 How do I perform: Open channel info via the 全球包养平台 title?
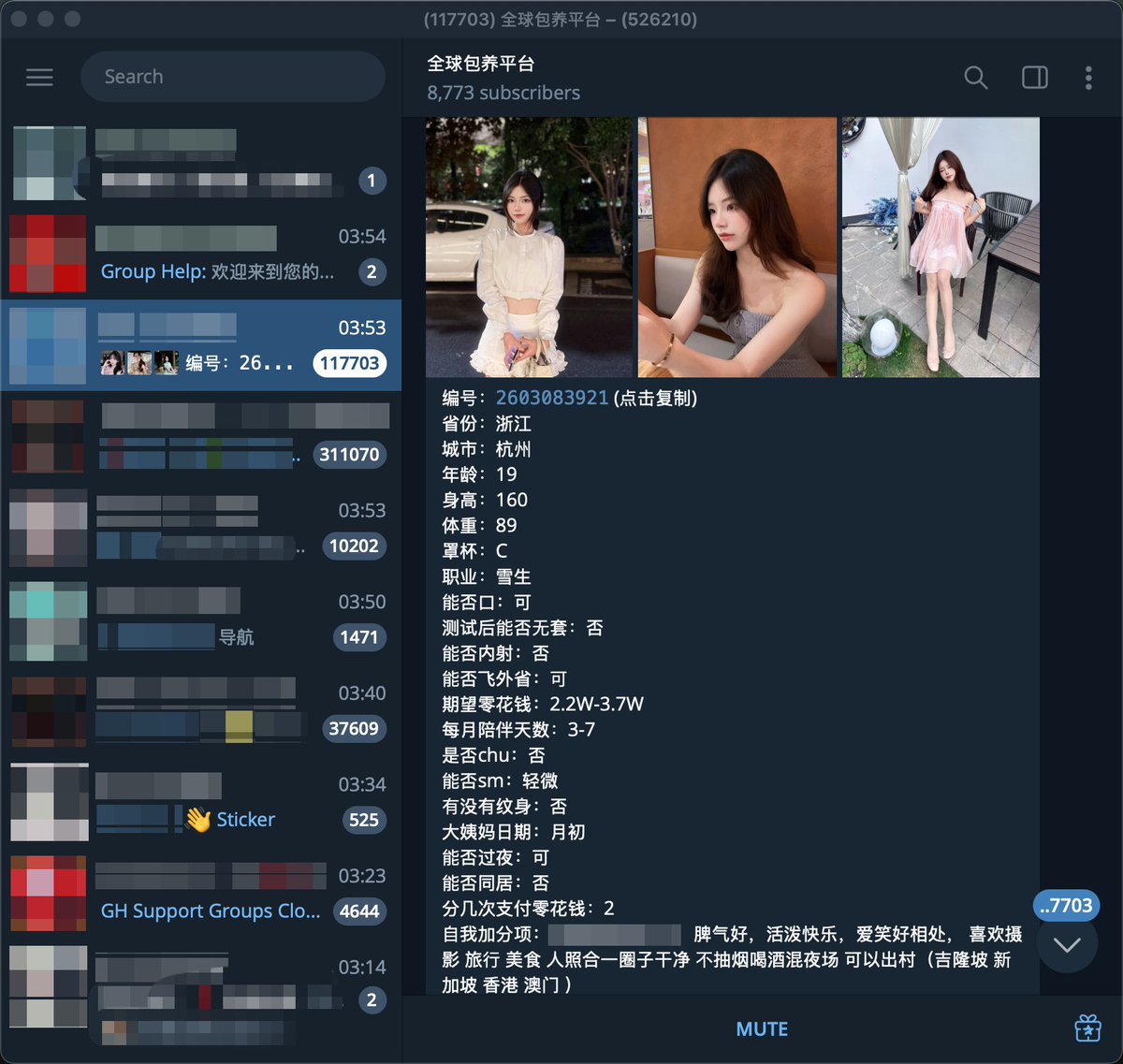click(479, 64)
